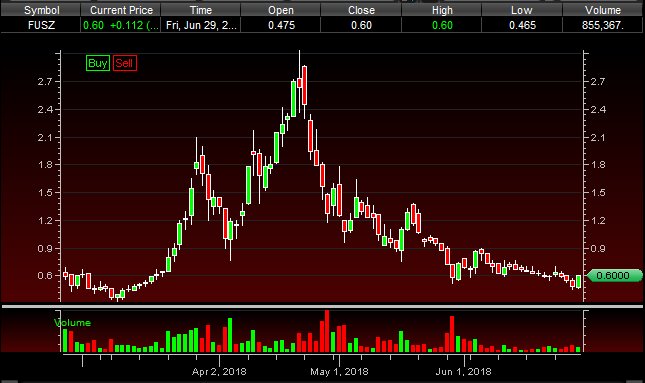645x383 pixels.
Task: Click the May 1, 2018 date marker
Action: 339,371
